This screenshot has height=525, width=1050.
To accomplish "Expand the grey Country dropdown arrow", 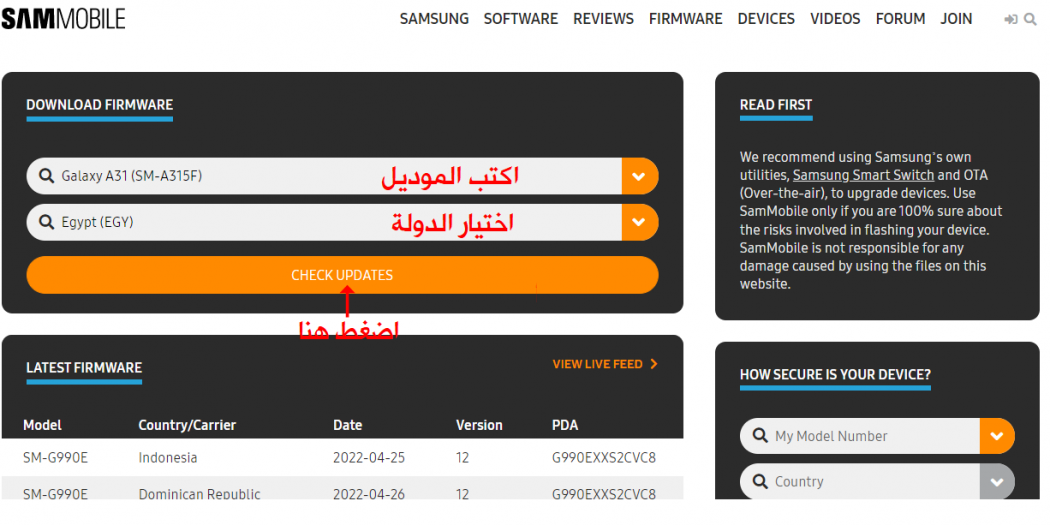I will coord(997,481).
